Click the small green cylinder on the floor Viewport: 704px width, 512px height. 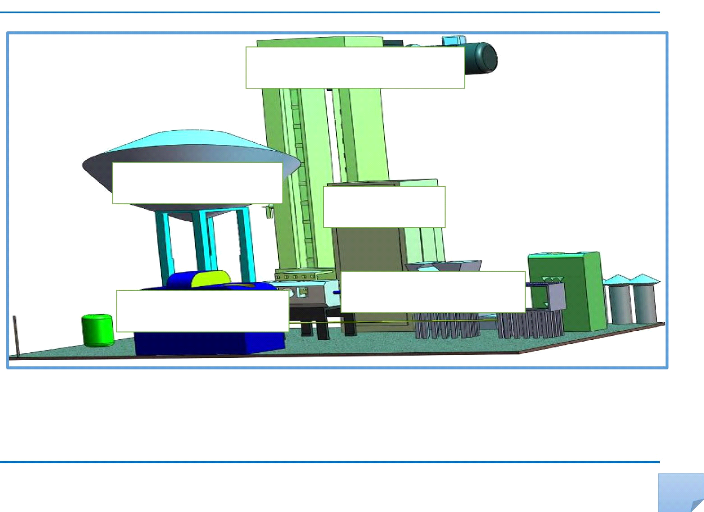[x=98, y=329]
